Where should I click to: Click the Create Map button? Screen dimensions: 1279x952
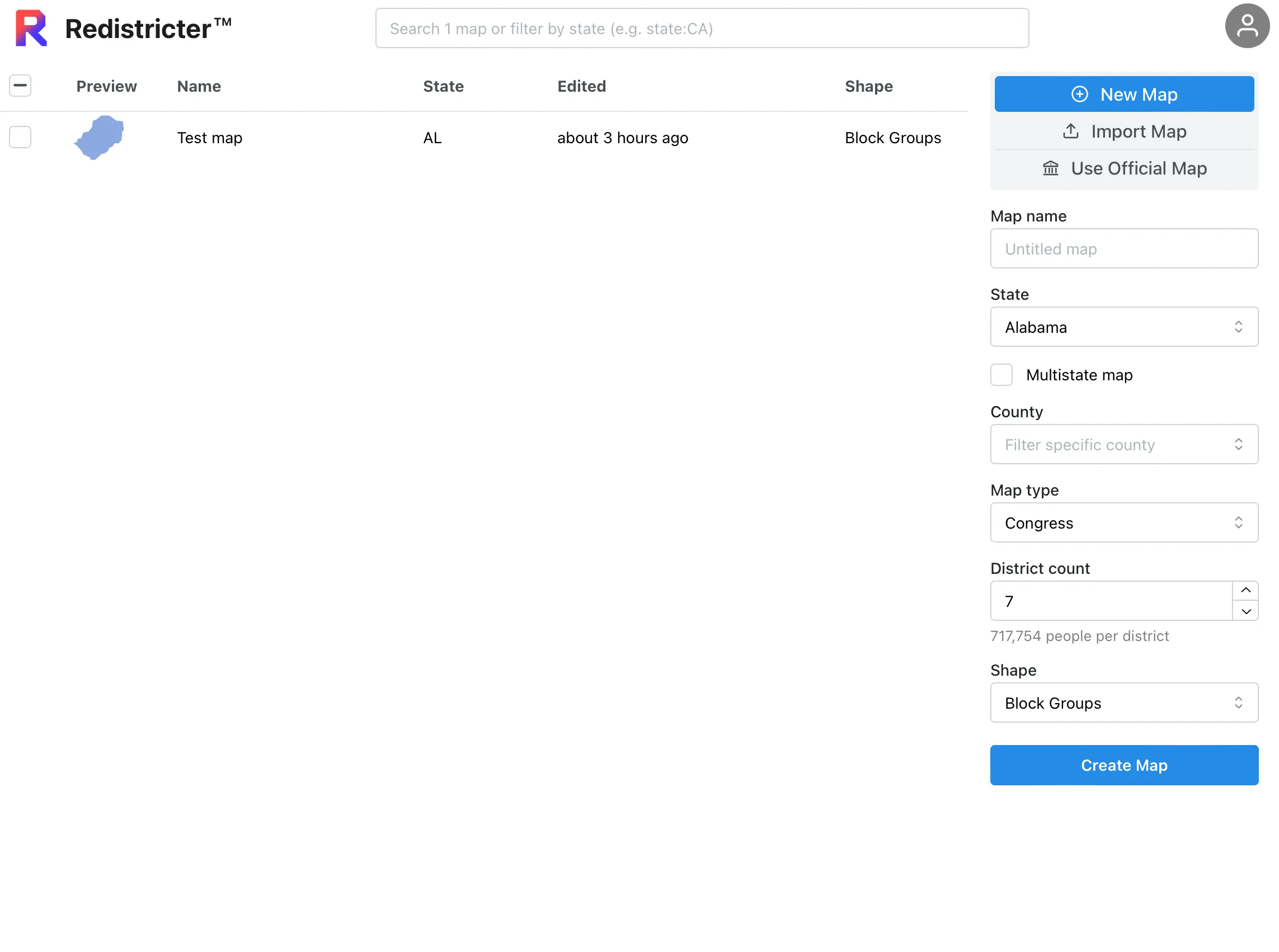1124,765
